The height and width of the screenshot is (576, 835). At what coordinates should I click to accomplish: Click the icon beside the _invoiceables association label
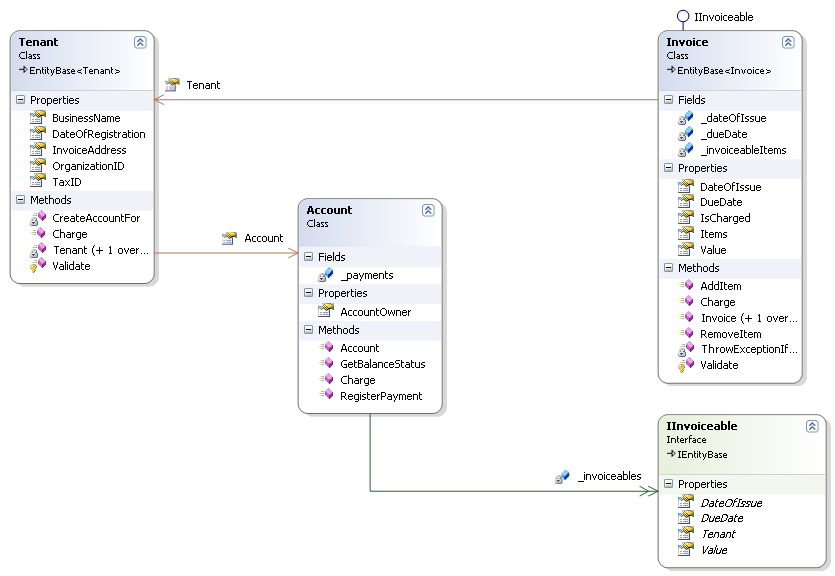coord(563,477)
